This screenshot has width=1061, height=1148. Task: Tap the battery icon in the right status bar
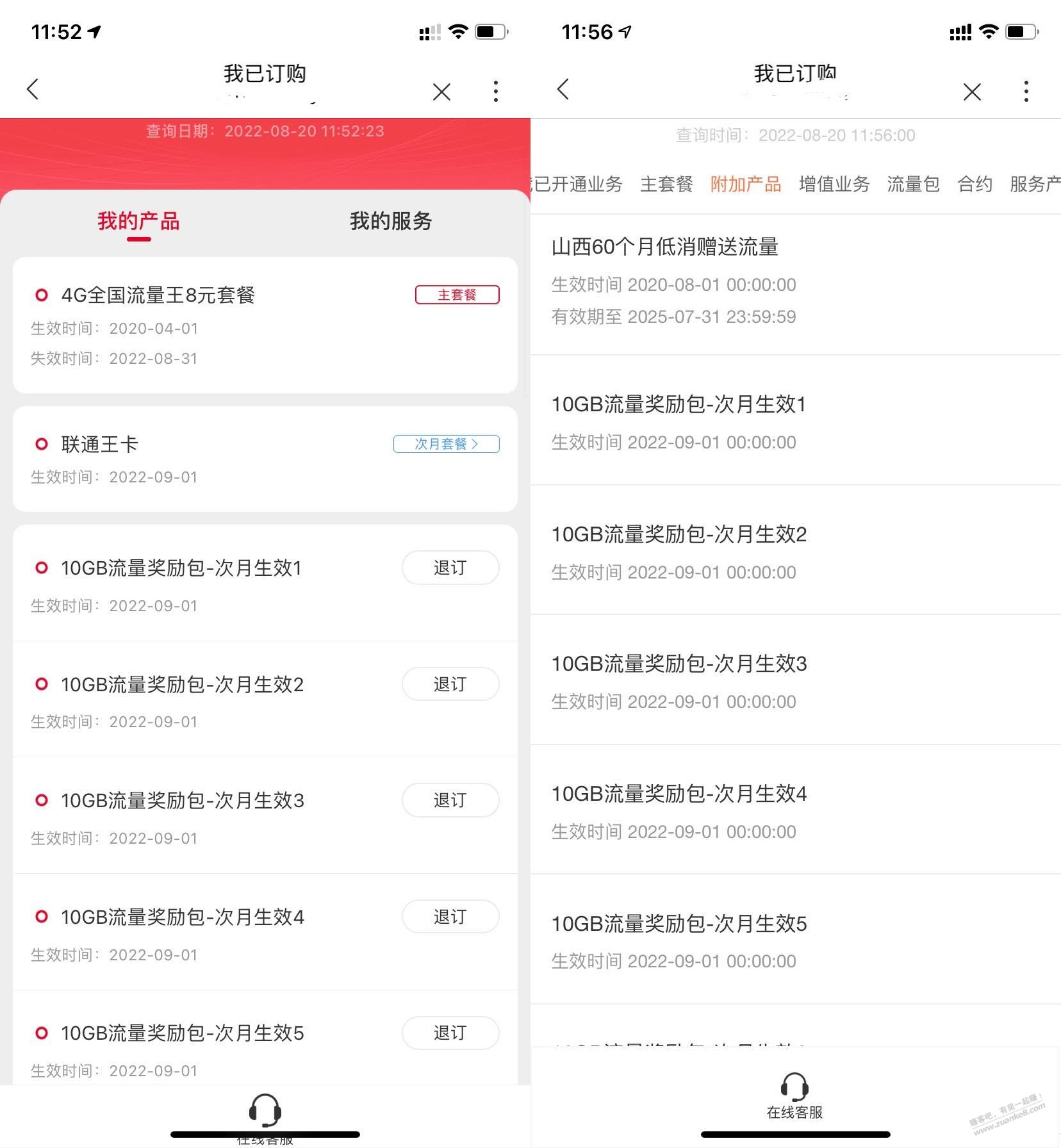click(1022, 31)
